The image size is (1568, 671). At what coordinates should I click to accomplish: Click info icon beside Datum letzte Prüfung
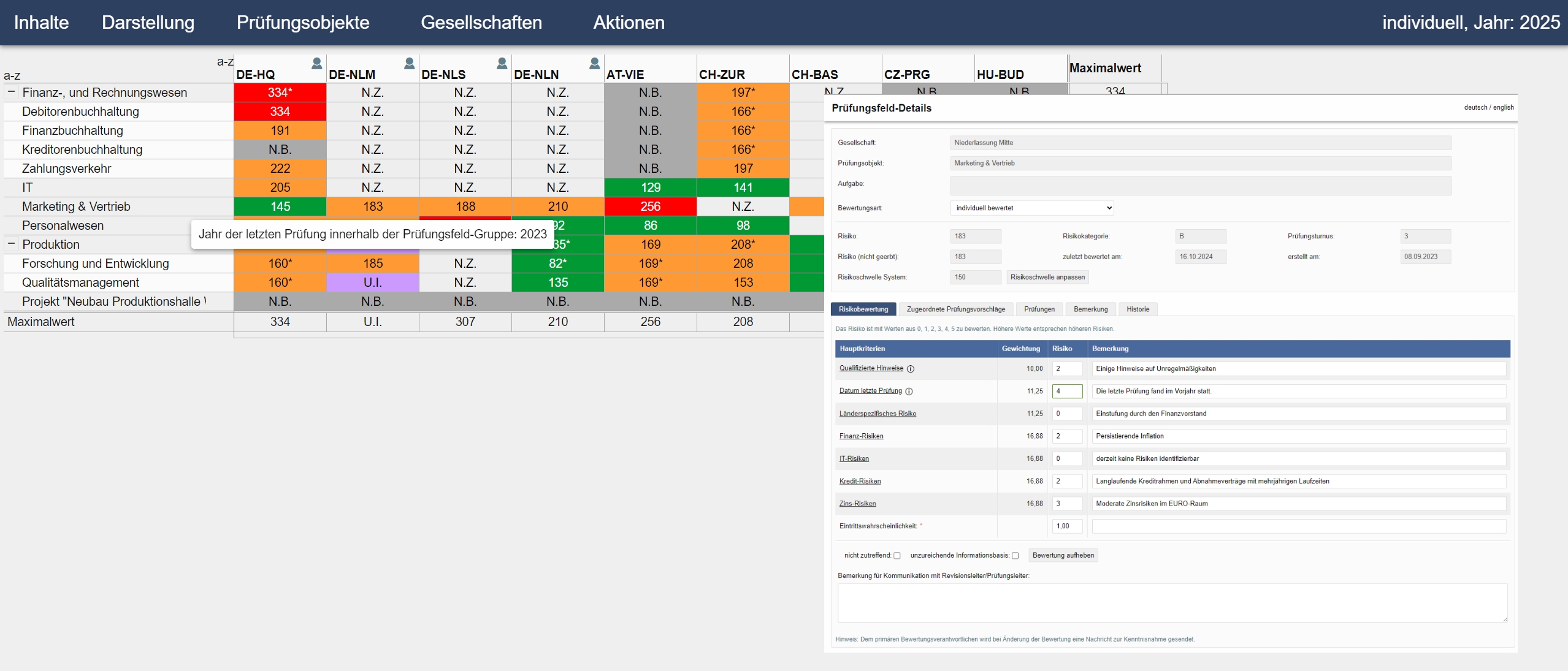909,392
